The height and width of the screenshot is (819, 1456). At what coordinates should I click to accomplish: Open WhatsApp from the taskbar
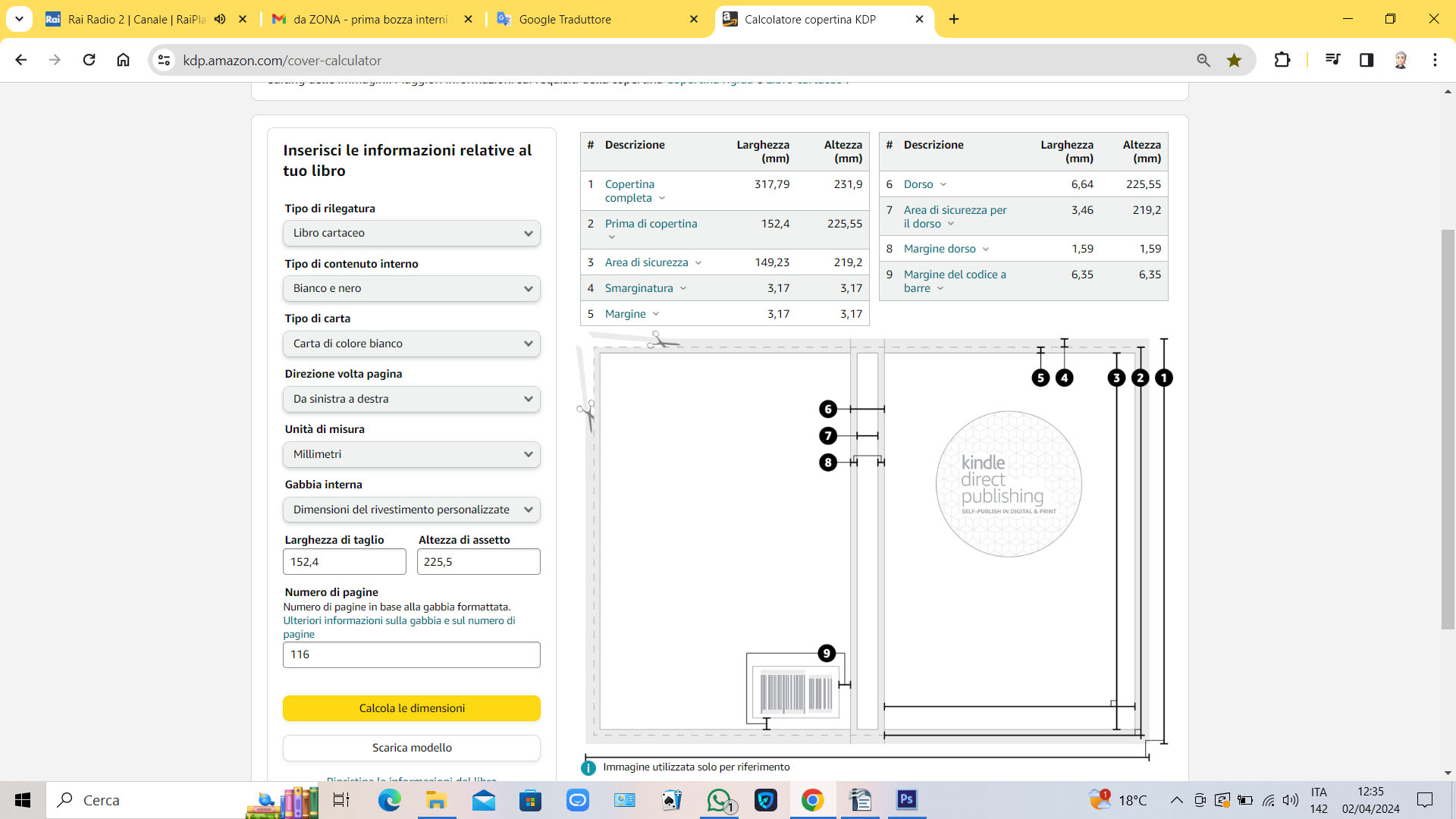click(x=719, y=800)
